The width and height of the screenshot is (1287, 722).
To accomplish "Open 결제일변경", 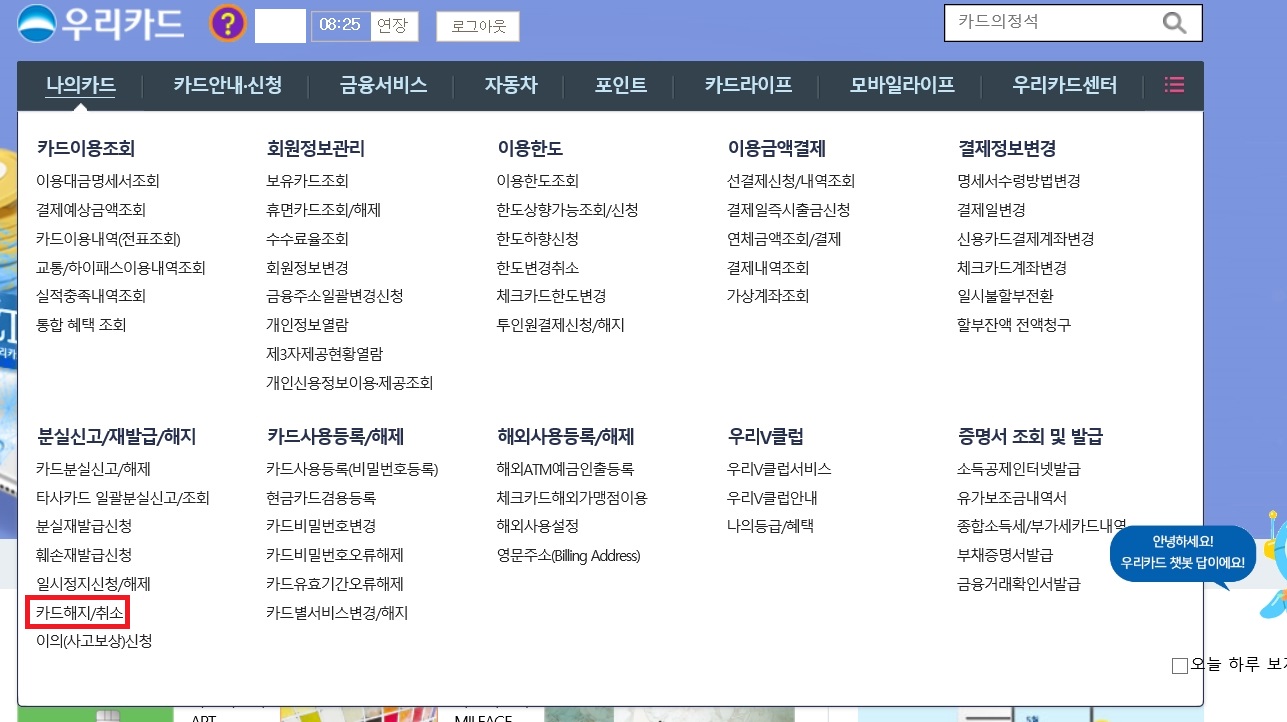I will (991, 210).
